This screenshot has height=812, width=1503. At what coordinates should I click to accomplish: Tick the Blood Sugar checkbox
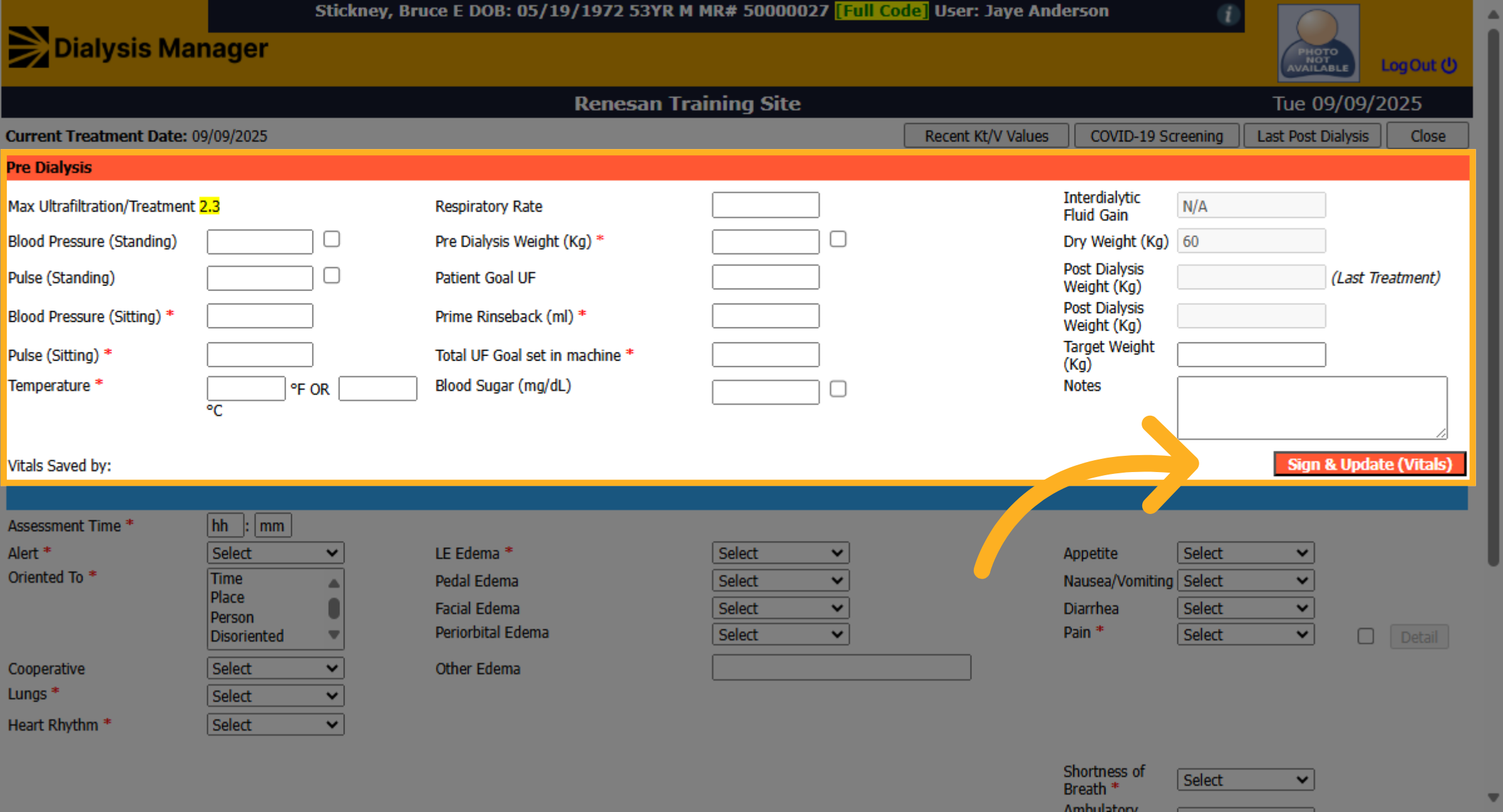(838, 389)
